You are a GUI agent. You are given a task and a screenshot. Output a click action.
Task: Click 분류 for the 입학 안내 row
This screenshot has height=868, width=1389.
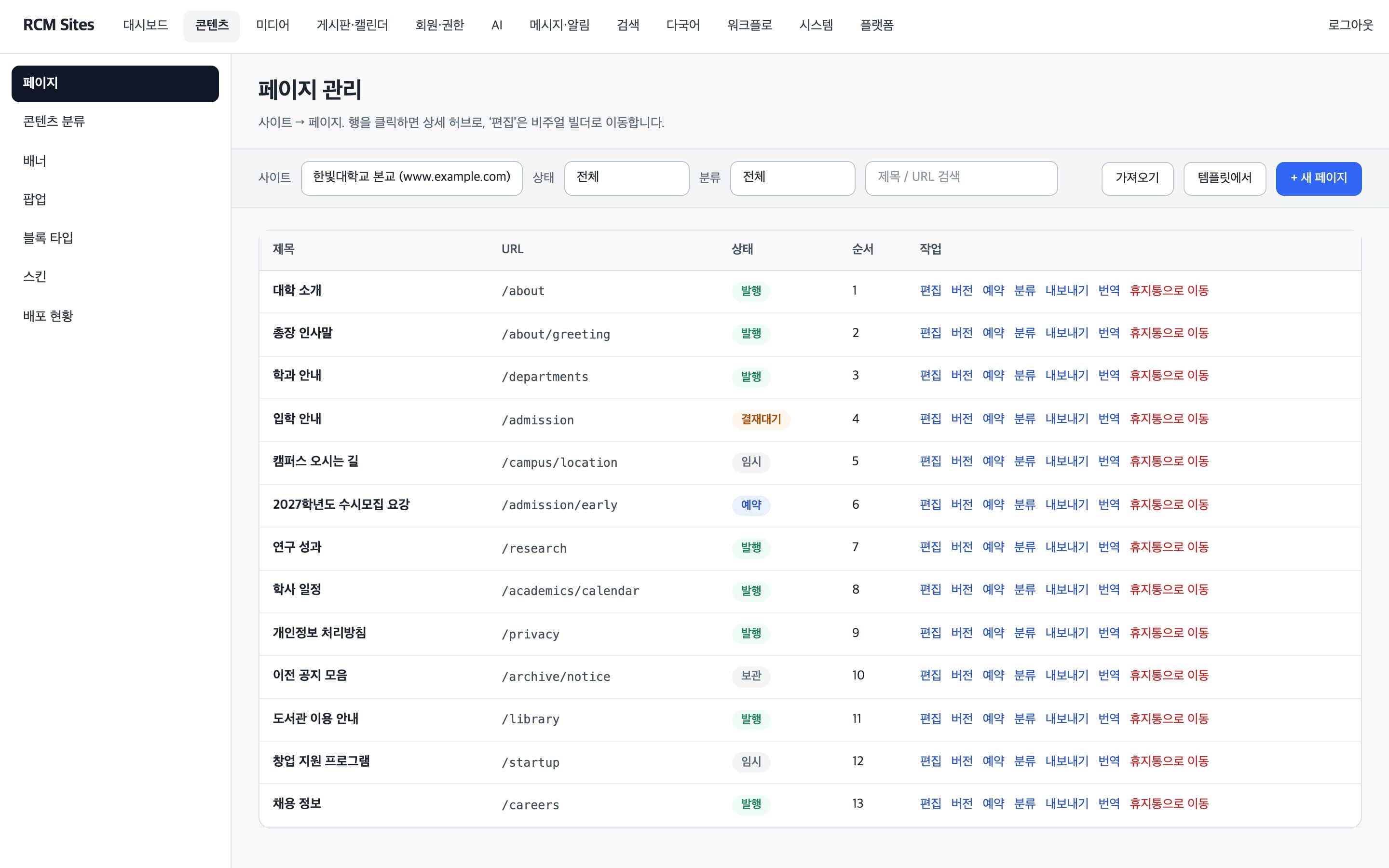(x=1024, y=419)
